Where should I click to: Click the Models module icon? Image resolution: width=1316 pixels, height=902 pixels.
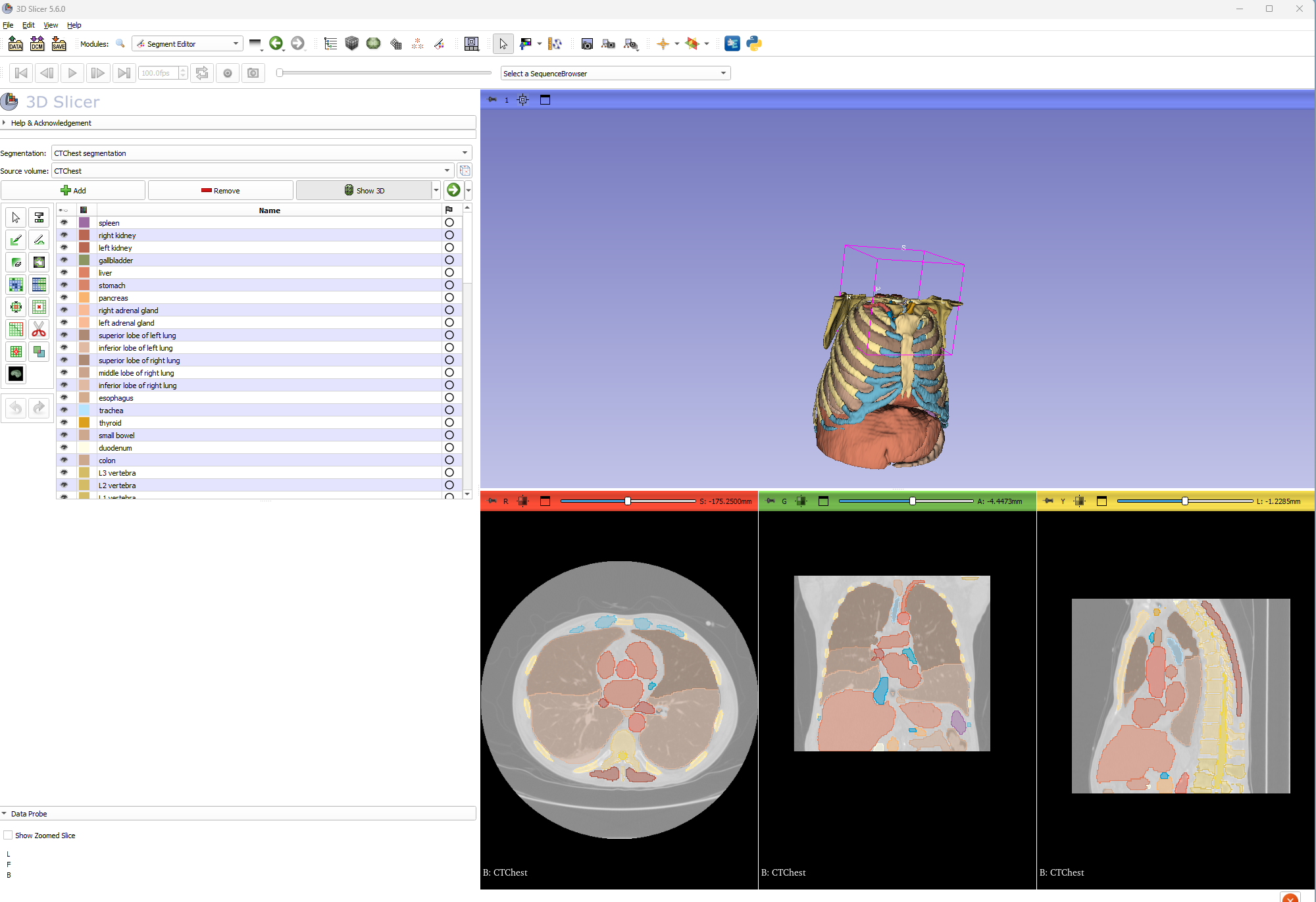374,43
